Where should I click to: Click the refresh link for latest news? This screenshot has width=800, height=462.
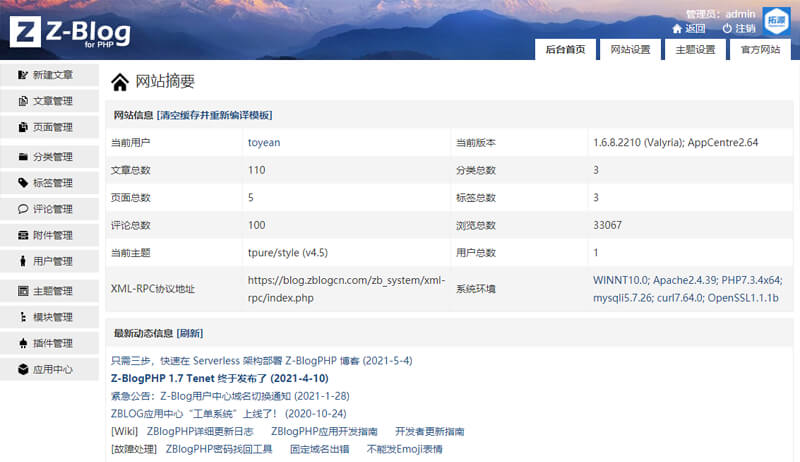coord(190,333)
